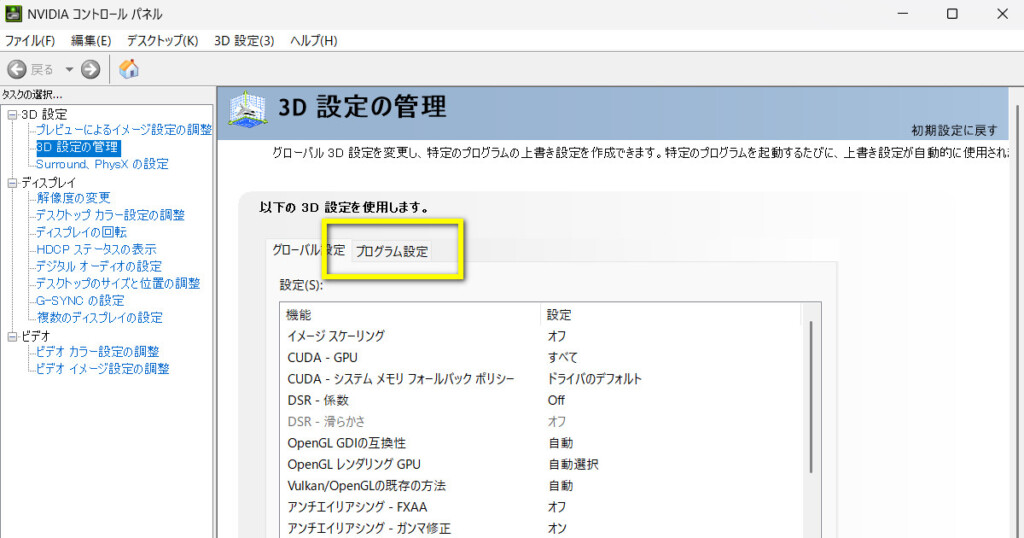Click the Back arrow icon in toolbar
Image resolution: width=1024 pixels, height=538 pixels.
pyautogui.click(x=17, y=69)
